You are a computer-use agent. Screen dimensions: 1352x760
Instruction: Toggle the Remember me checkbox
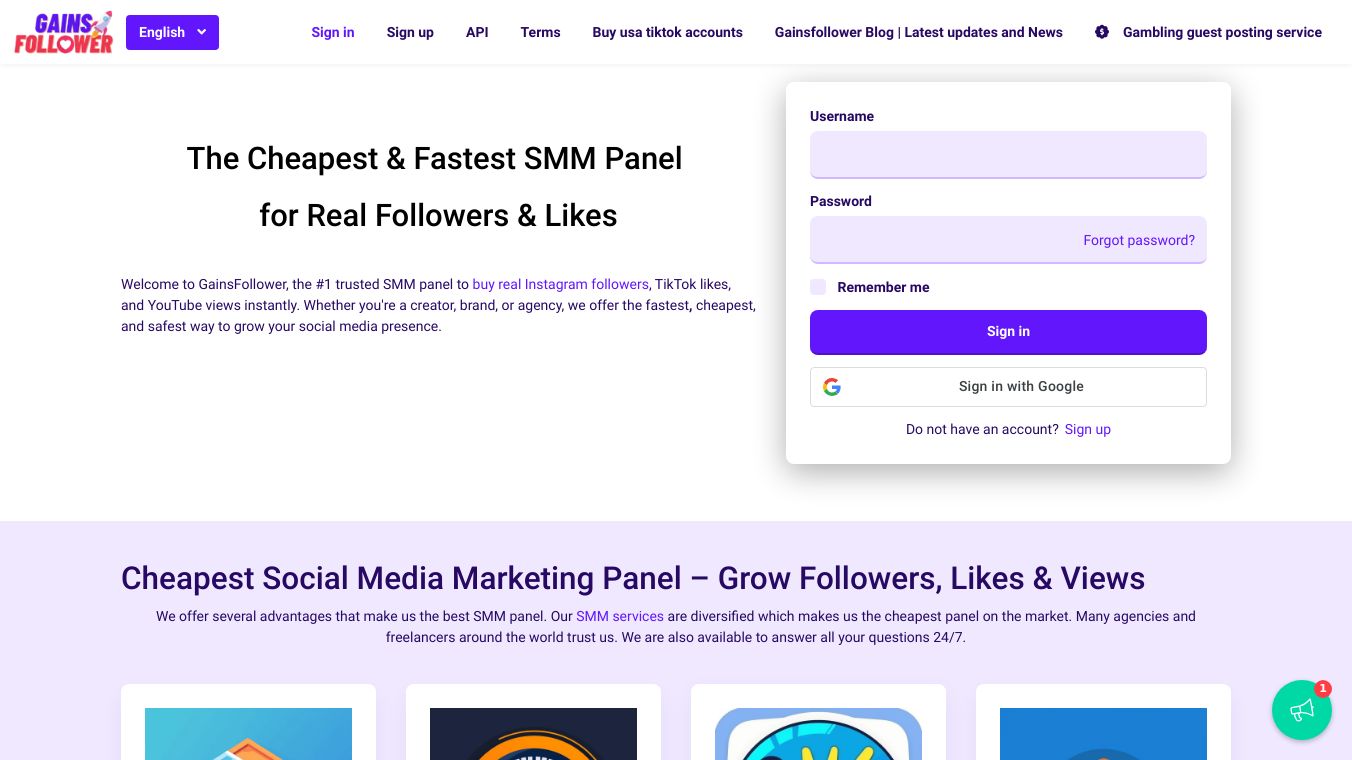pos(818,287)
